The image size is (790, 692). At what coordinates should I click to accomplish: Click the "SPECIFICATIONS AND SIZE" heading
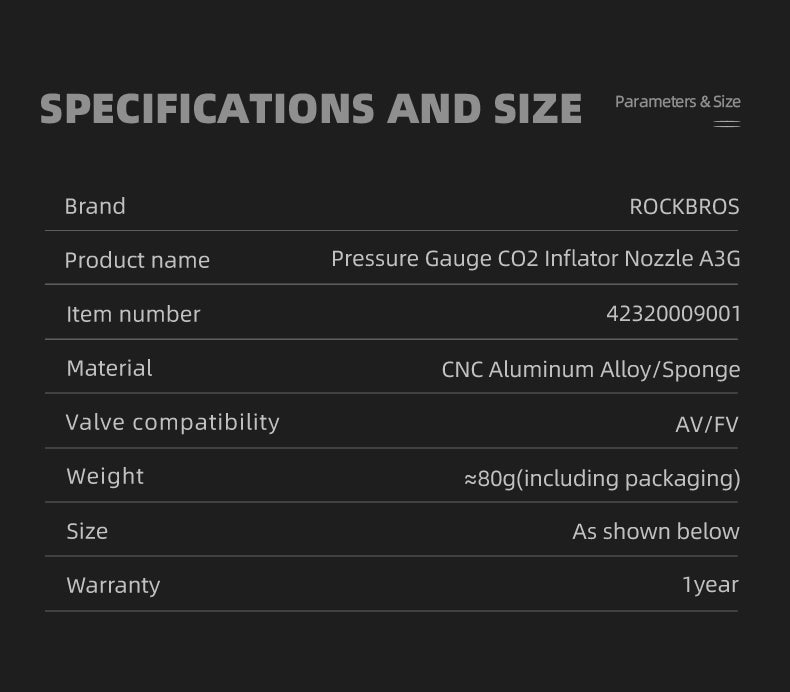(311, 108)
